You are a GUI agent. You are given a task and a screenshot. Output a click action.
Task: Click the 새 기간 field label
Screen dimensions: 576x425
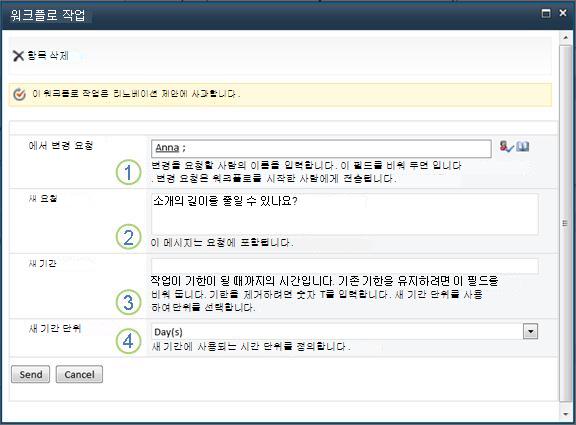(42, 263)
